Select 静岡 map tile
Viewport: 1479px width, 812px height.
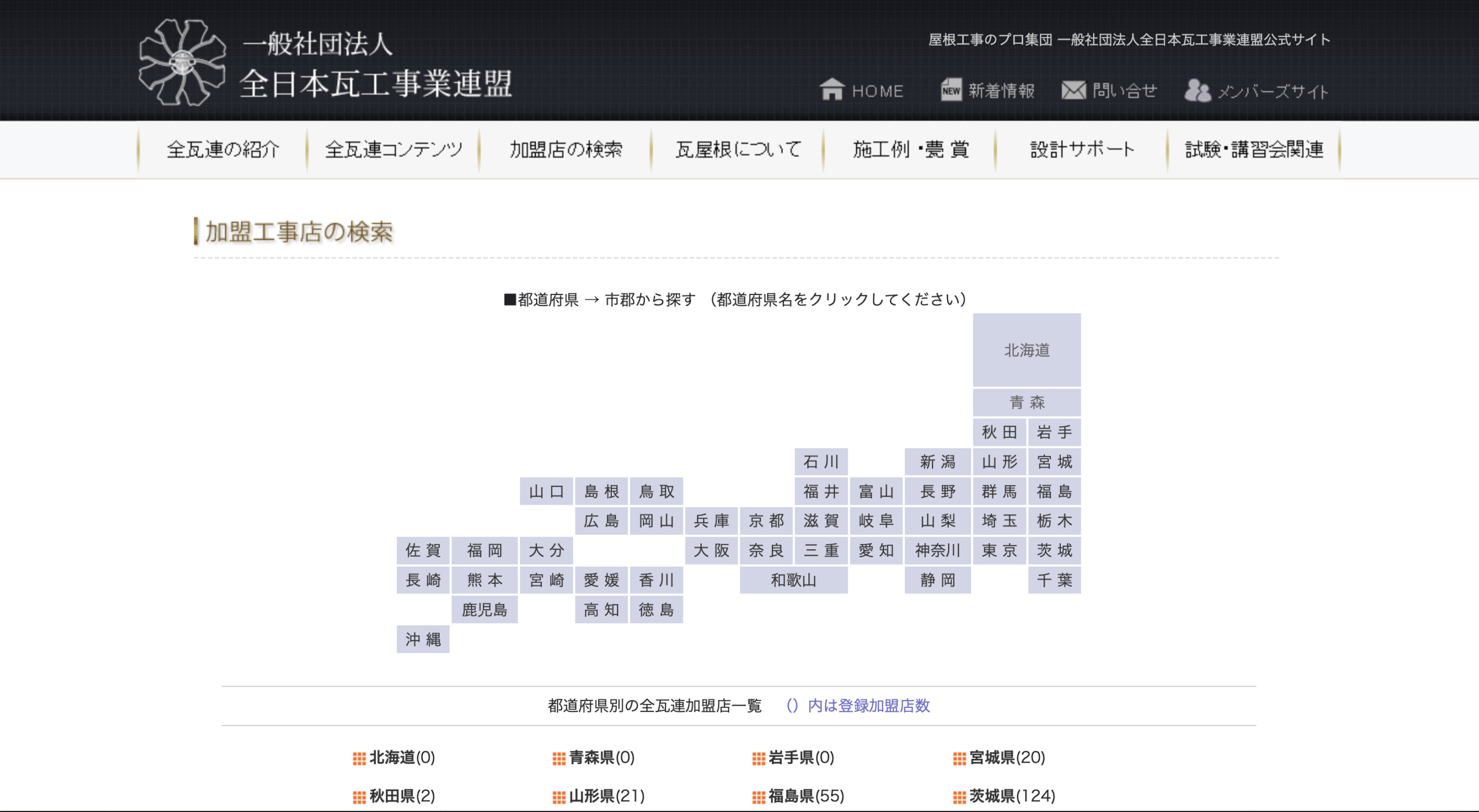pyautogui.click(x=938, y=580)
